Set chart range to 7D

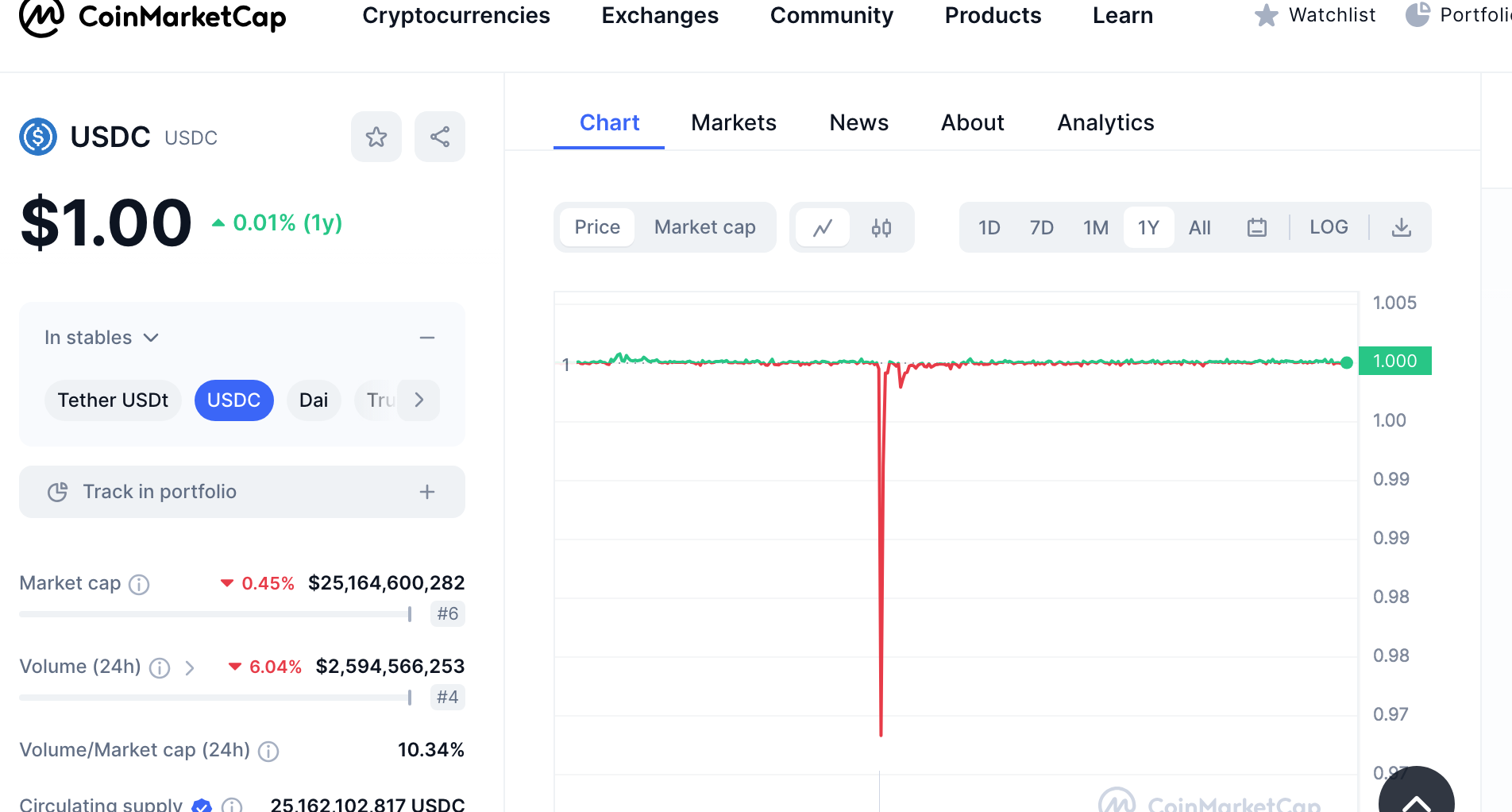tap(1041, 227)
